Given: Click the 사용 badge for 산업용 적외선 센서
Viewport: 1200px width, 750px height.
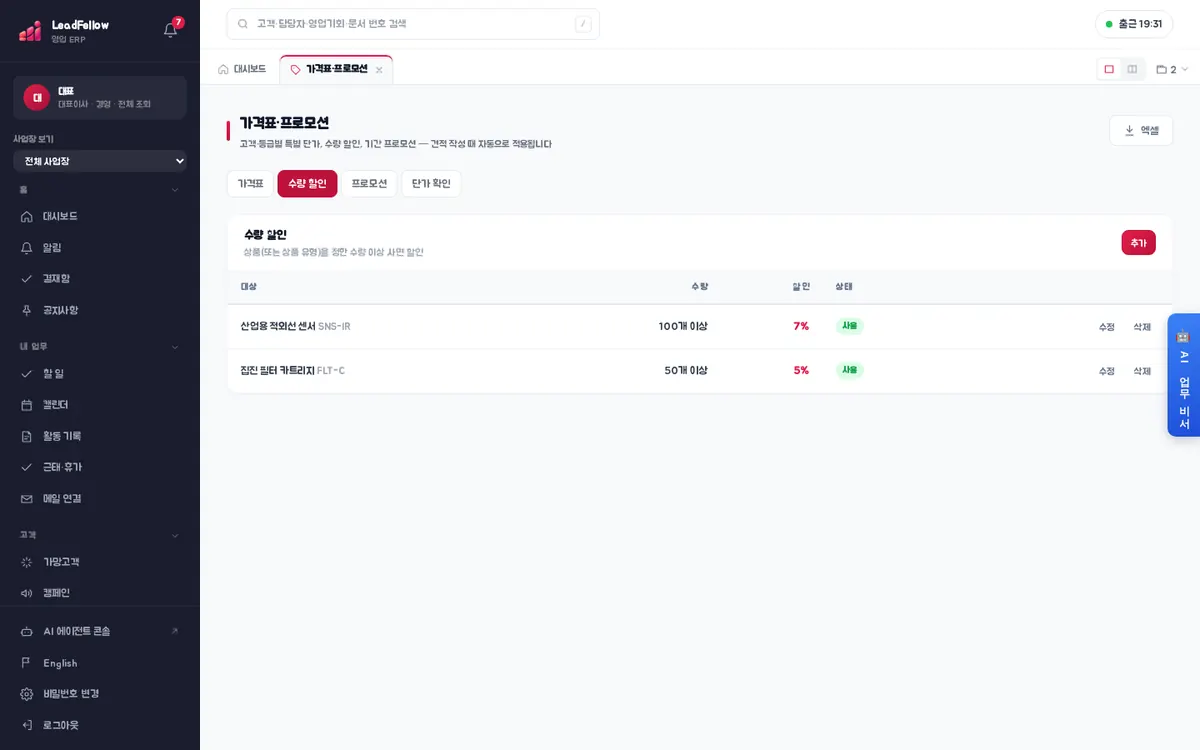Looking at the screenshot, I should point(850,326).
